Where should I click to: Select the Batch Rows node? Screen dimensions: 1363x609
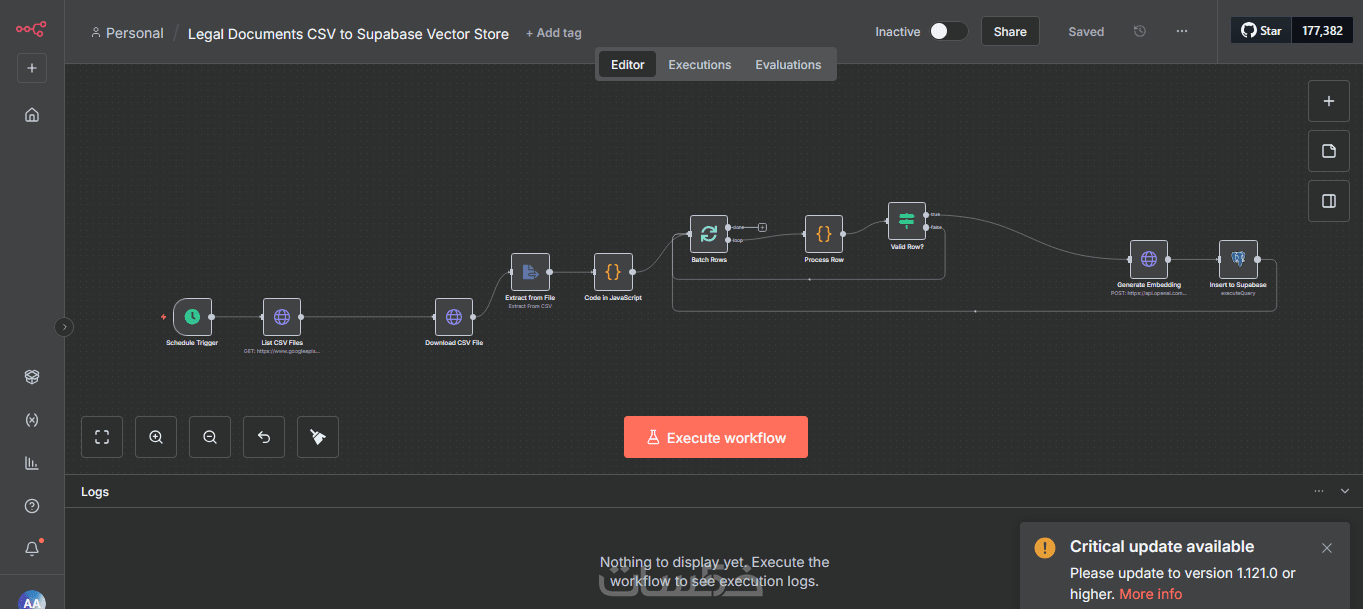point(709,234)
